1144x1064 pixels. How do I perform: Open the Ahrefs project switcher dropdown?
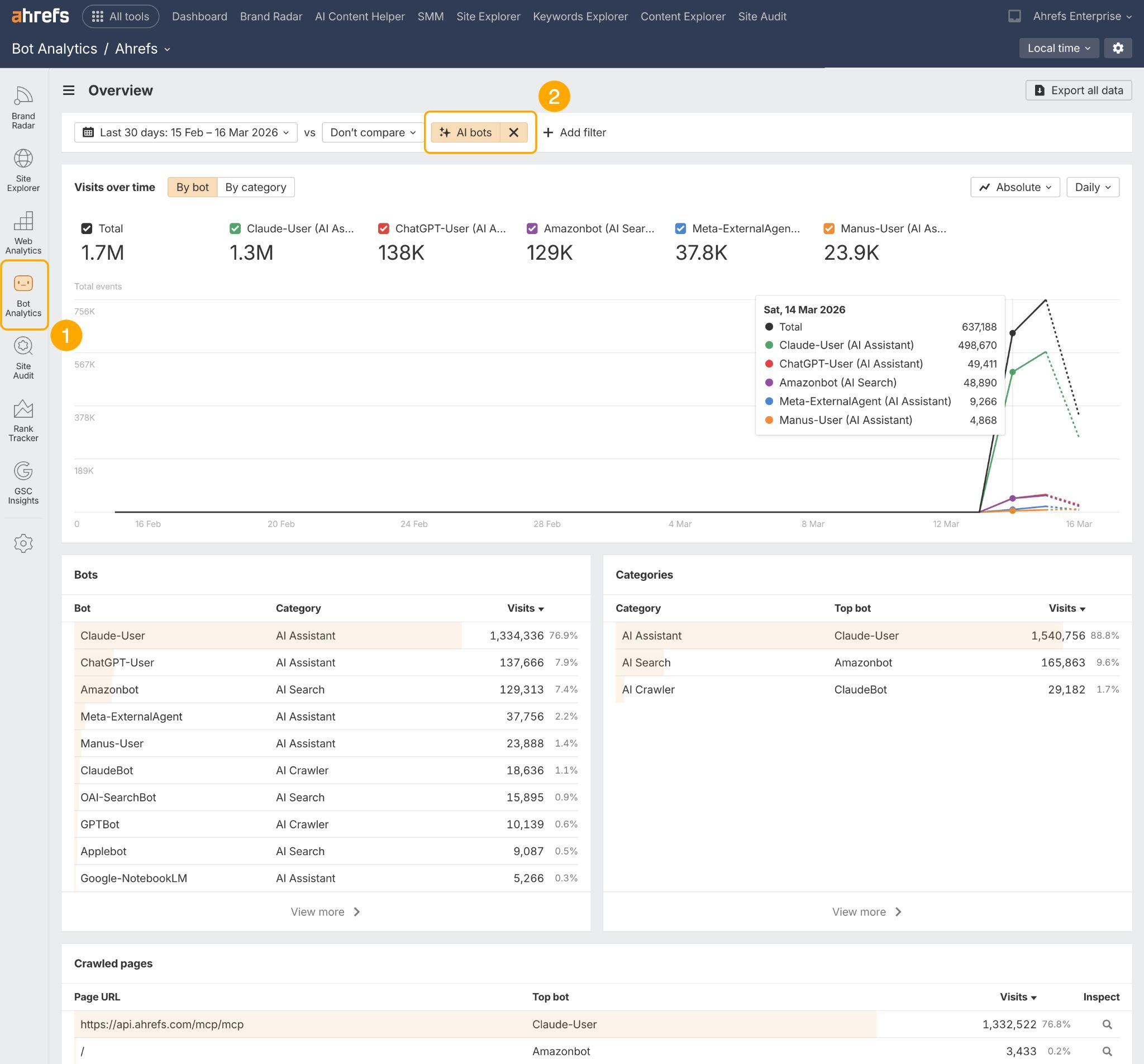(142, 49)
